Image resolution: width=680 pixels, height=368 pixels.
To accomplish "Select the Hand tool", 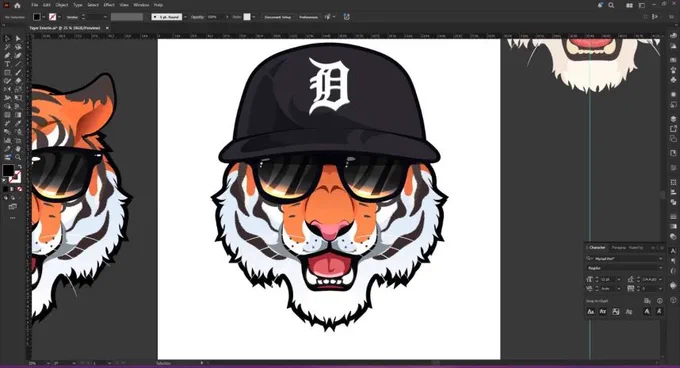I will [x=18, y=148].
